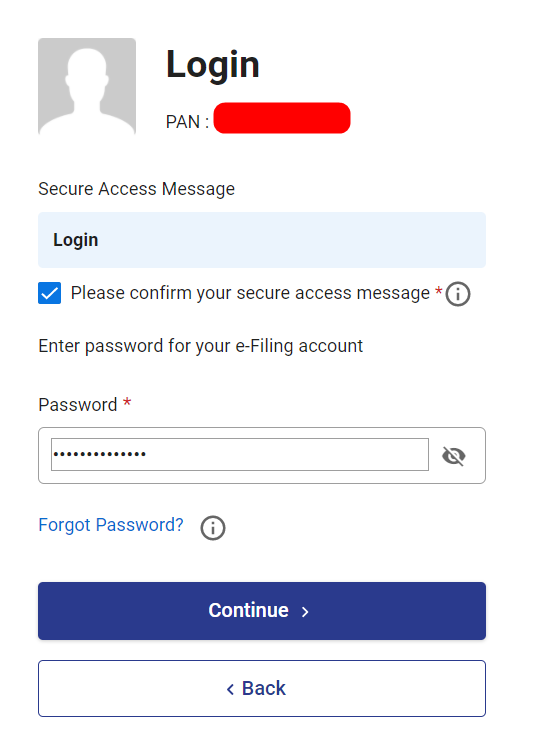Open info icon beside secure access message confirmation
Image resolution: width=534 pixels, height=732 pixels.
tap(457, 294)
